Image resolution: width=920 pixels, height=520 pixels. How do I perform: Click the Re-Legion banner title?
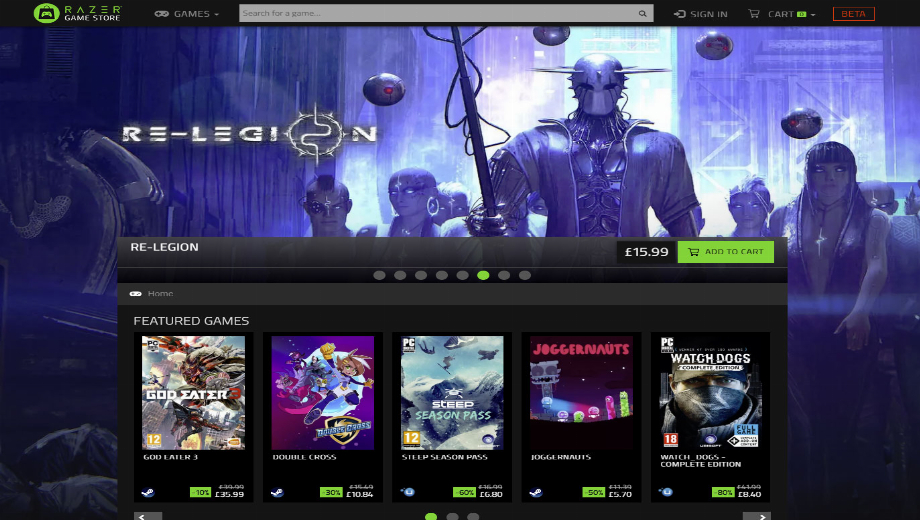(x=164, y=247)
